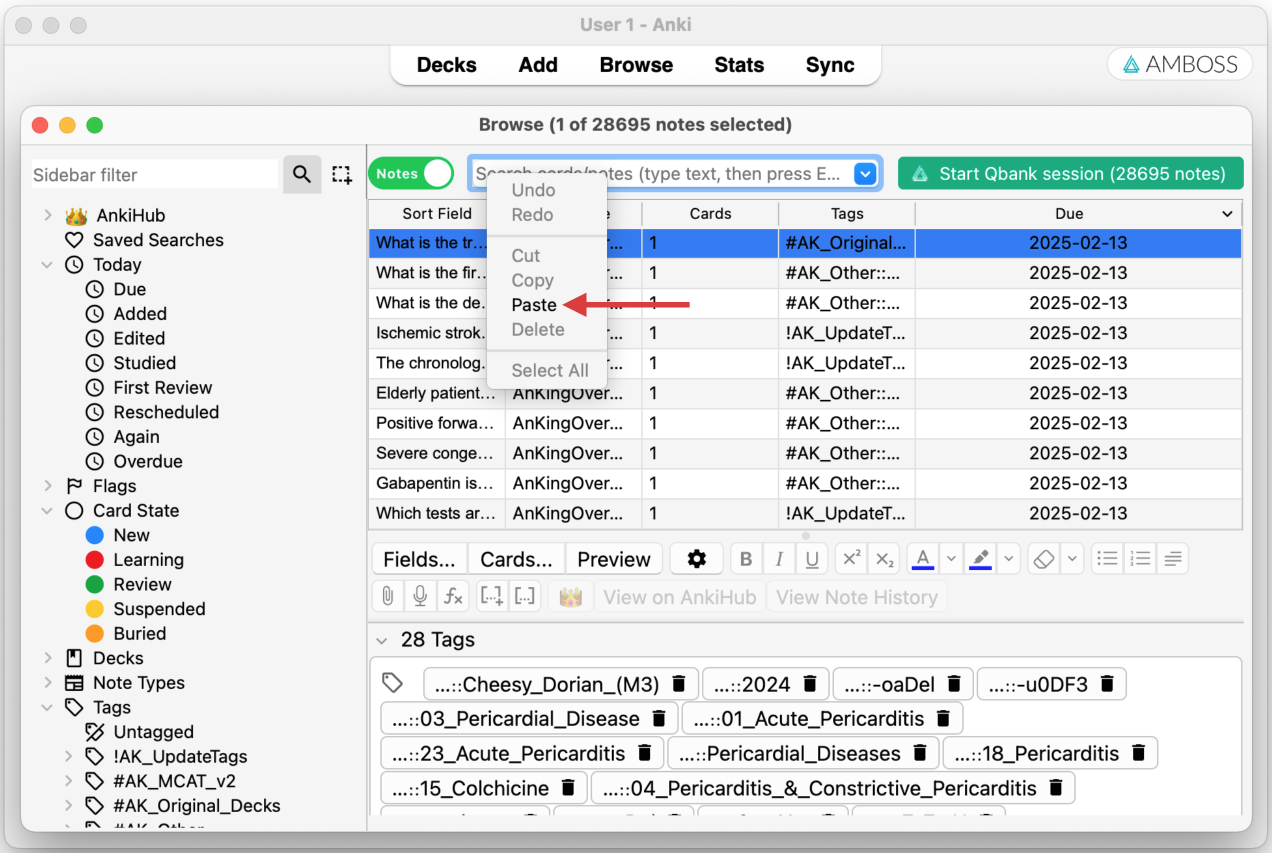Expand the Note Types section
Viewport: 1272px width, 853px height.
click(x=48, y=683)
